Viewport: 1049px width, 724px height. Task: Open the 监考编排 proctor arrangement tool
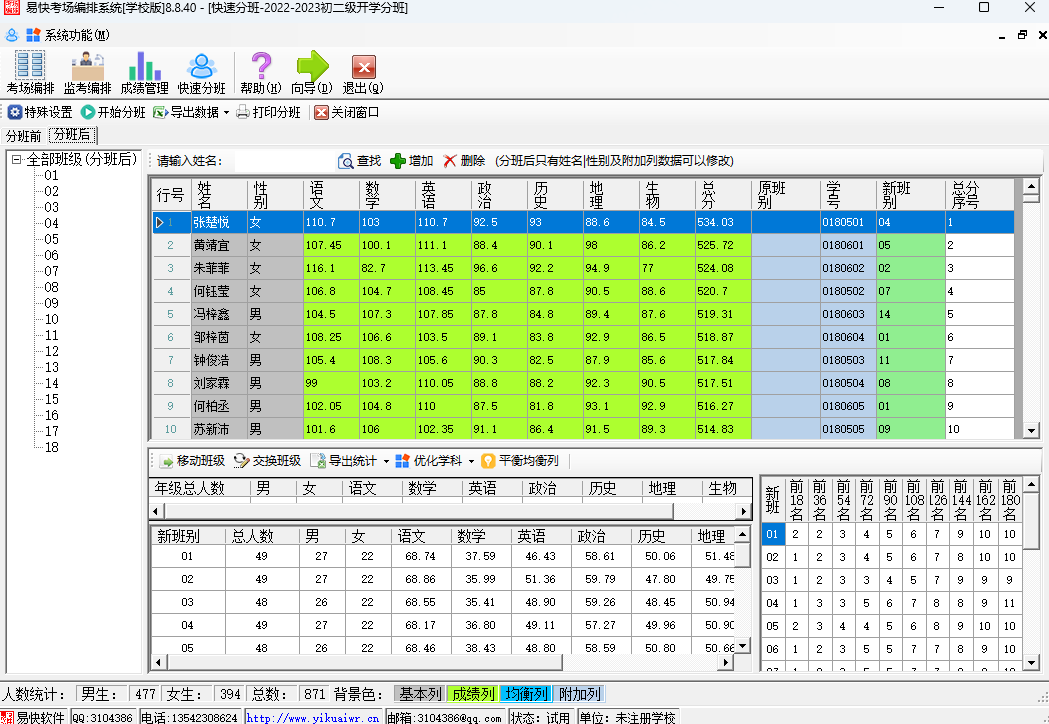pyautogui.click(x=87, y=72)
